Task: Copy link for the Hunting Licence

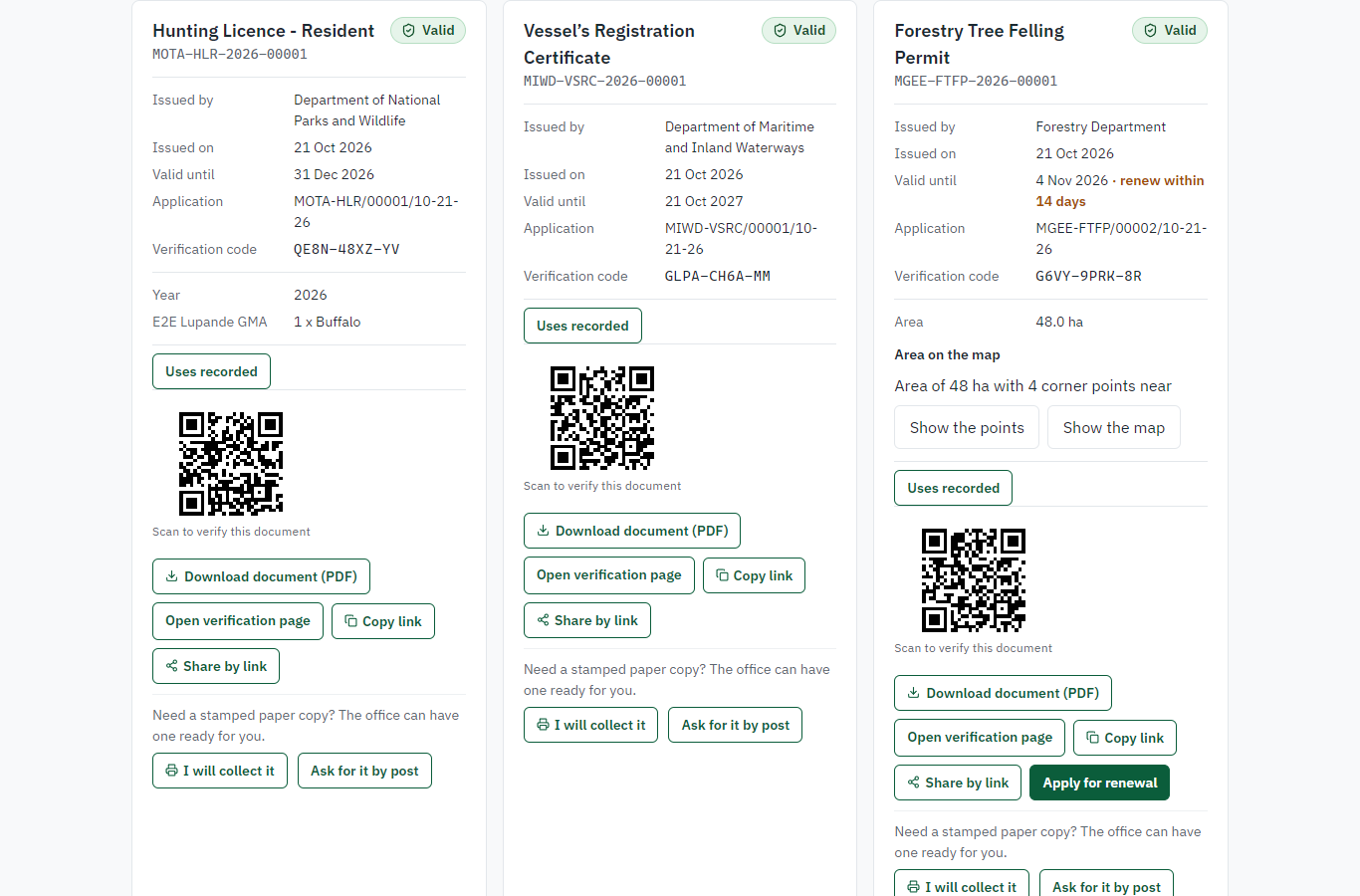Action: click(383, 621)
